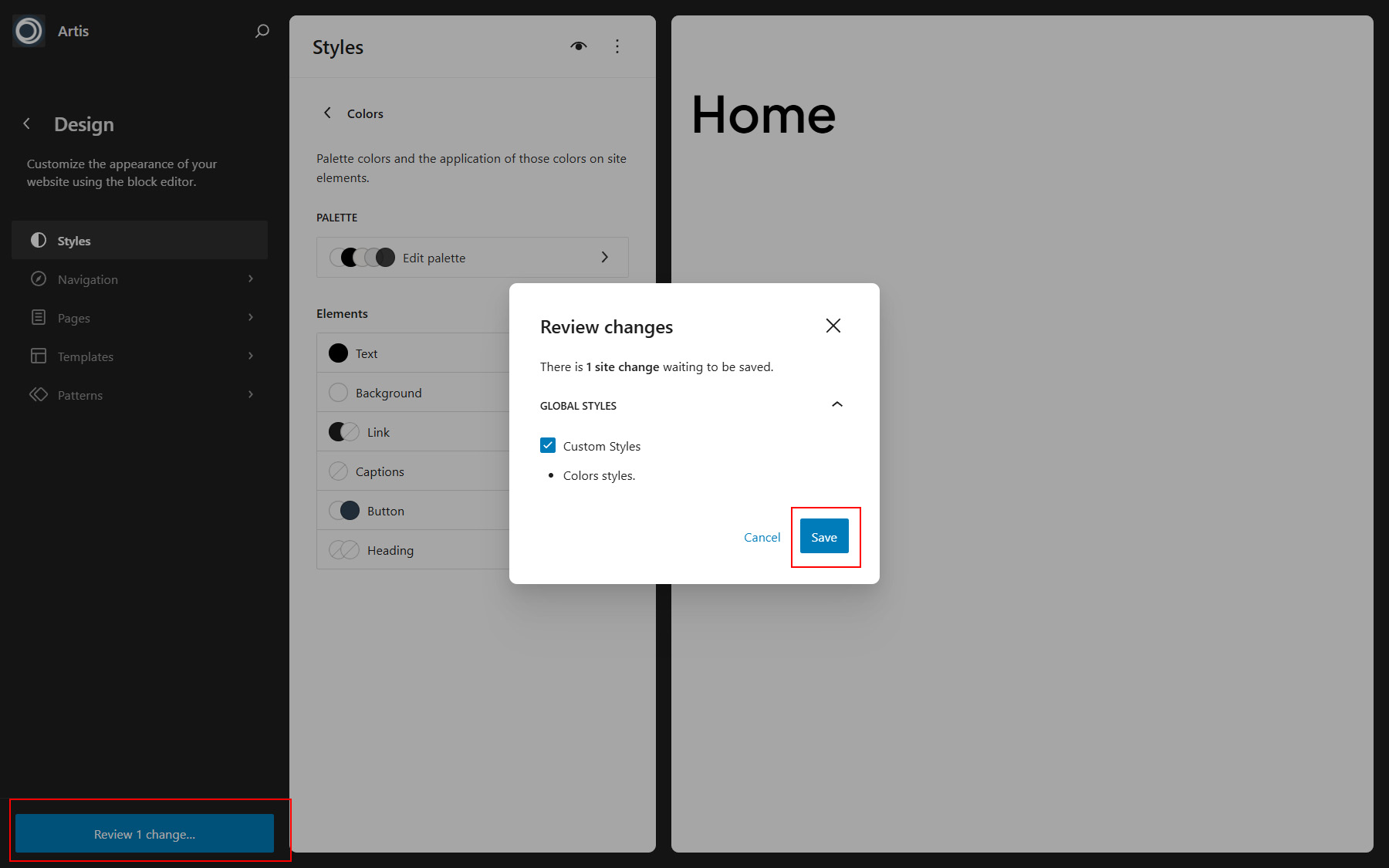
Task: Open the Styles more options menu
Action: pos(617,46)
